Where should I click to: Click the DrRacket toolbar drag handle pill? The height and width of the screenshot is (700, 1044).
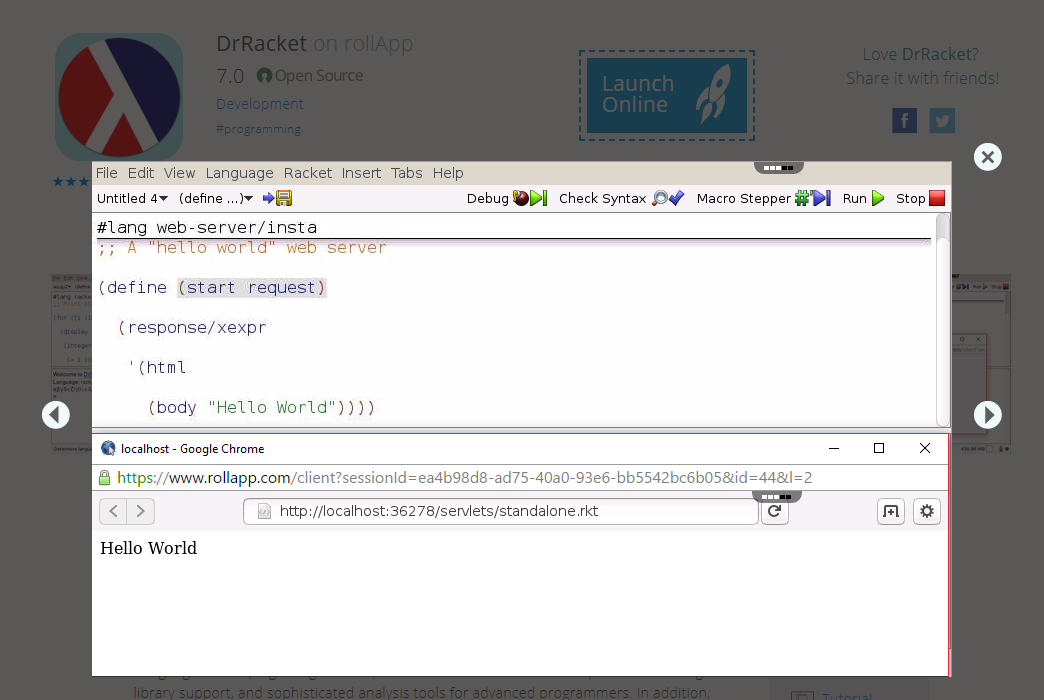[778, 168]
